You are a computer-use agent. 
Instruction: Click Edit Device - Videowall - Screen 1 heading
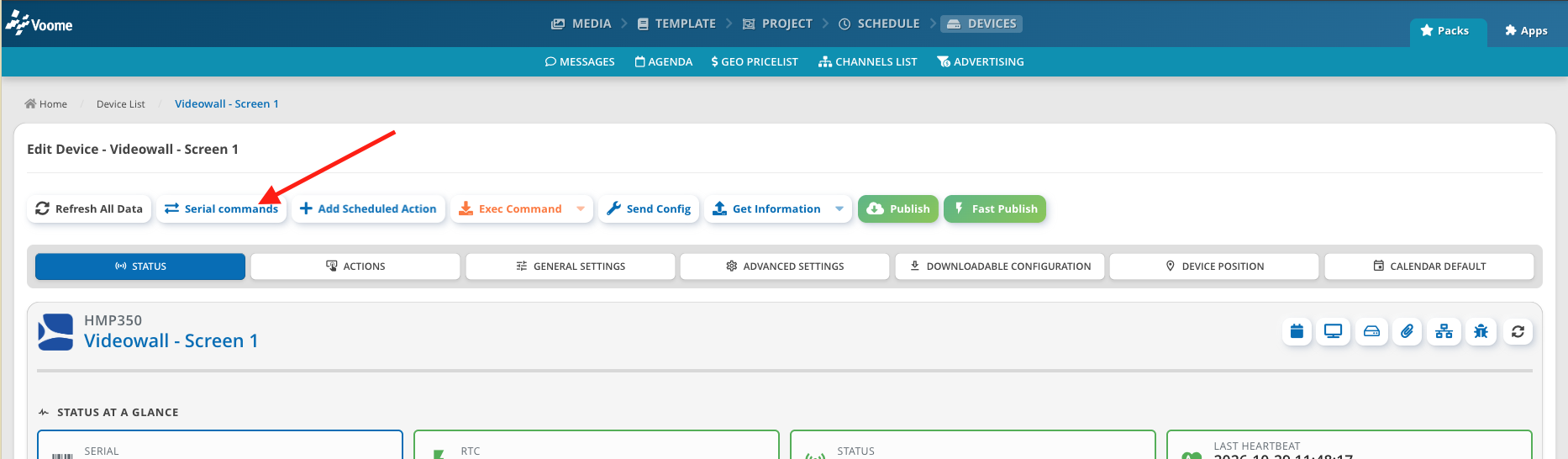pyautogui.click(x=133, y=150)
